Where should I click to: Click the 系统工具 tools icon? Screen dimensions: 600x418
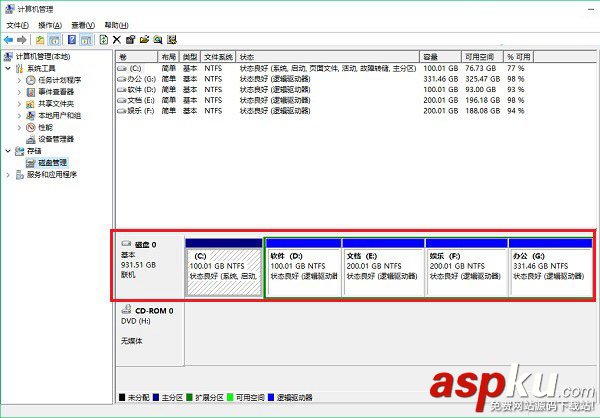click(x=20, y=69)
